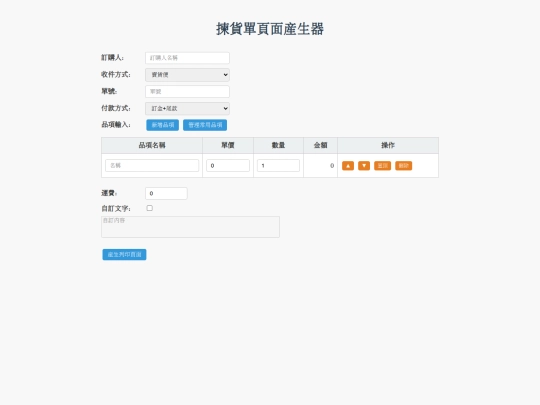This screenshot has width=540, height=405.
Task: Click the 產生列印頁面 button
Action: 124,255
